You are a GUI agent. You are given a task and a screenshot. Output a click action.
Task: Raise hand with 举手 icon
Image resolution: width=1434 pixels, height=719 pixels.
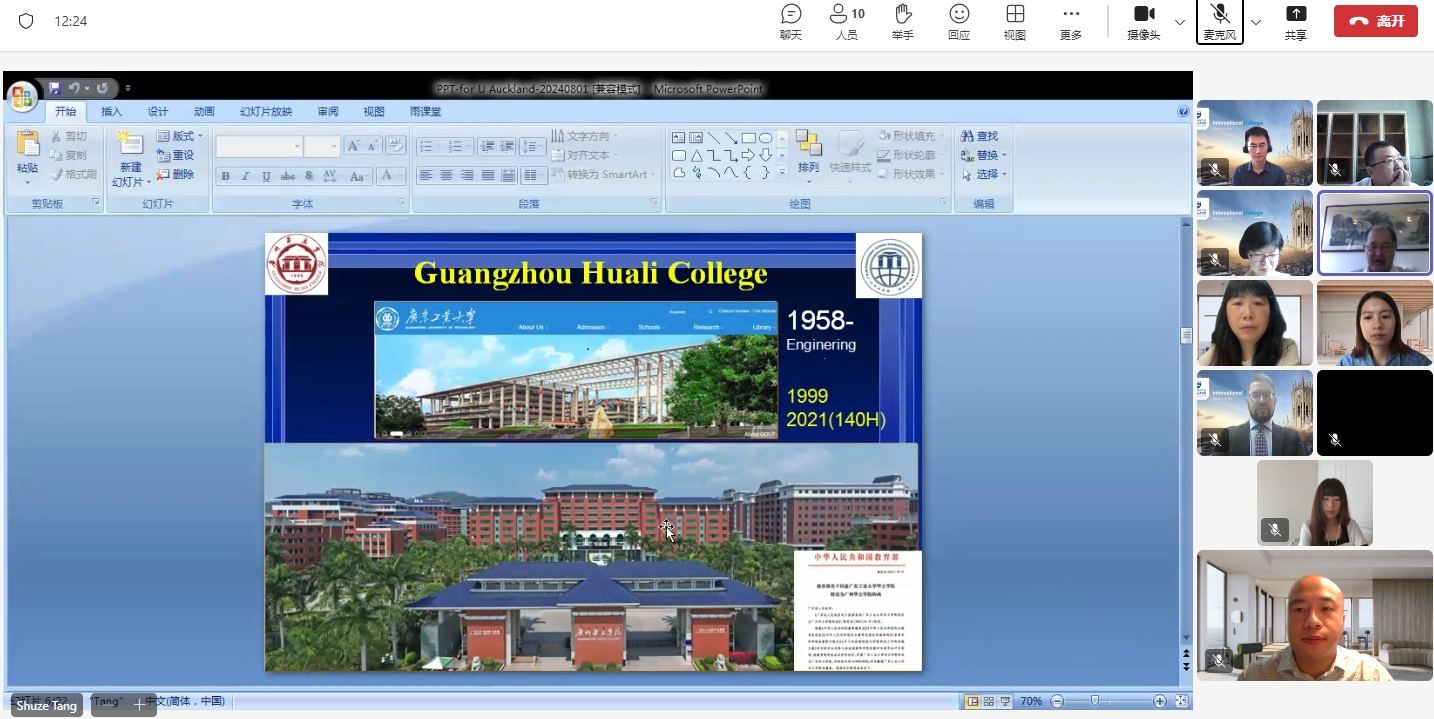[903, 21]
